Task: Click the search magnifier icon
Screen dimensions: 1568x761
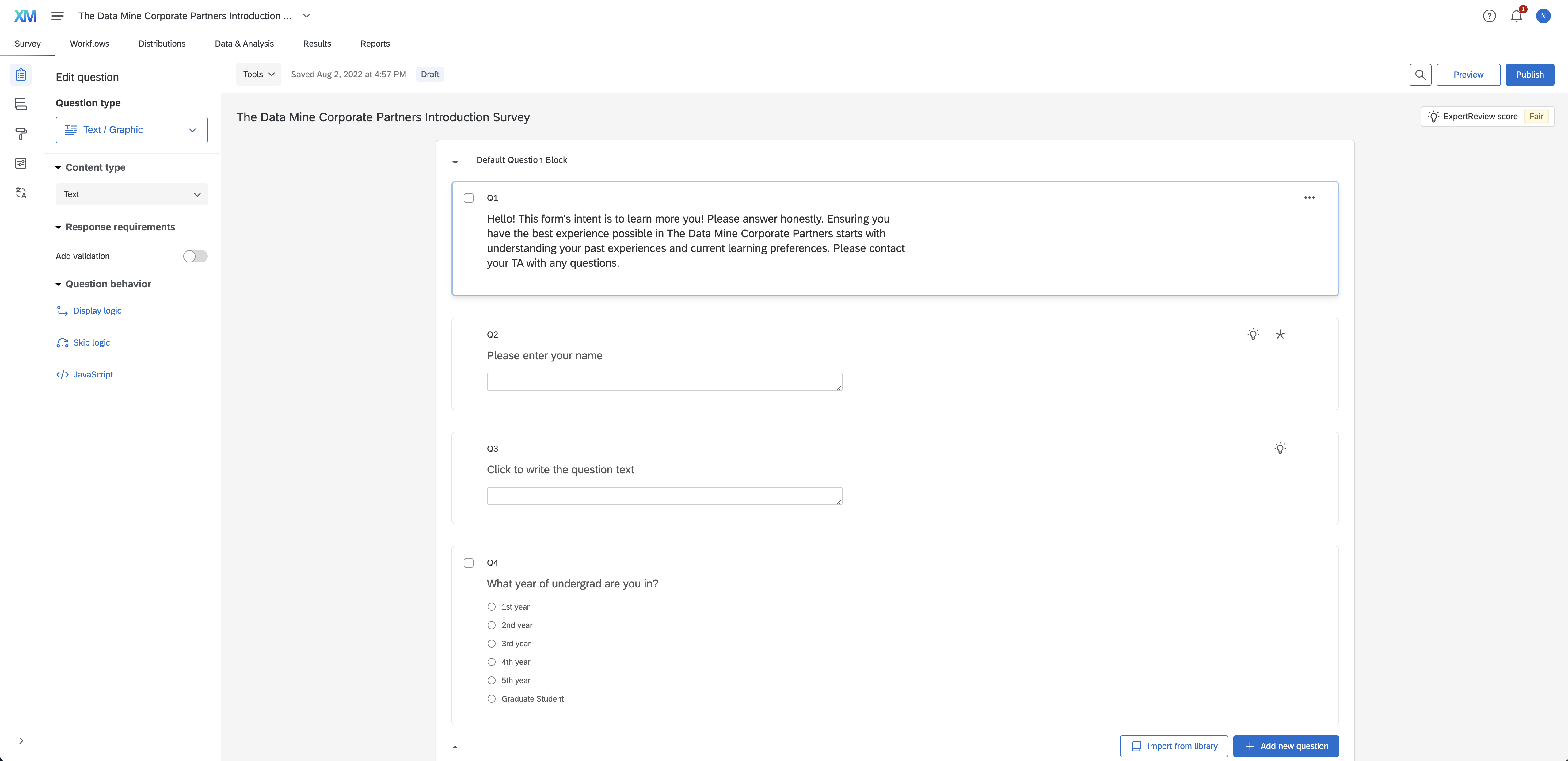Action: (1420, 74)
